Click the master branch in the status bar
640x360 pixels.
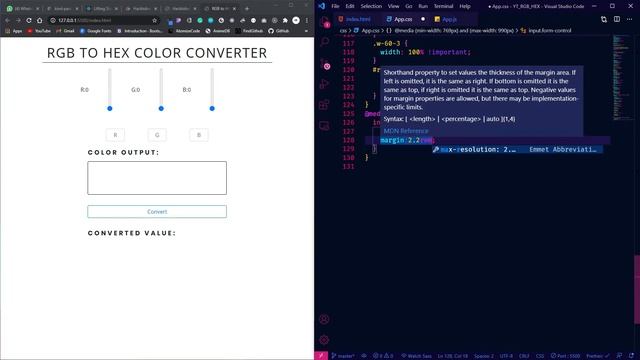coord(343,356)
